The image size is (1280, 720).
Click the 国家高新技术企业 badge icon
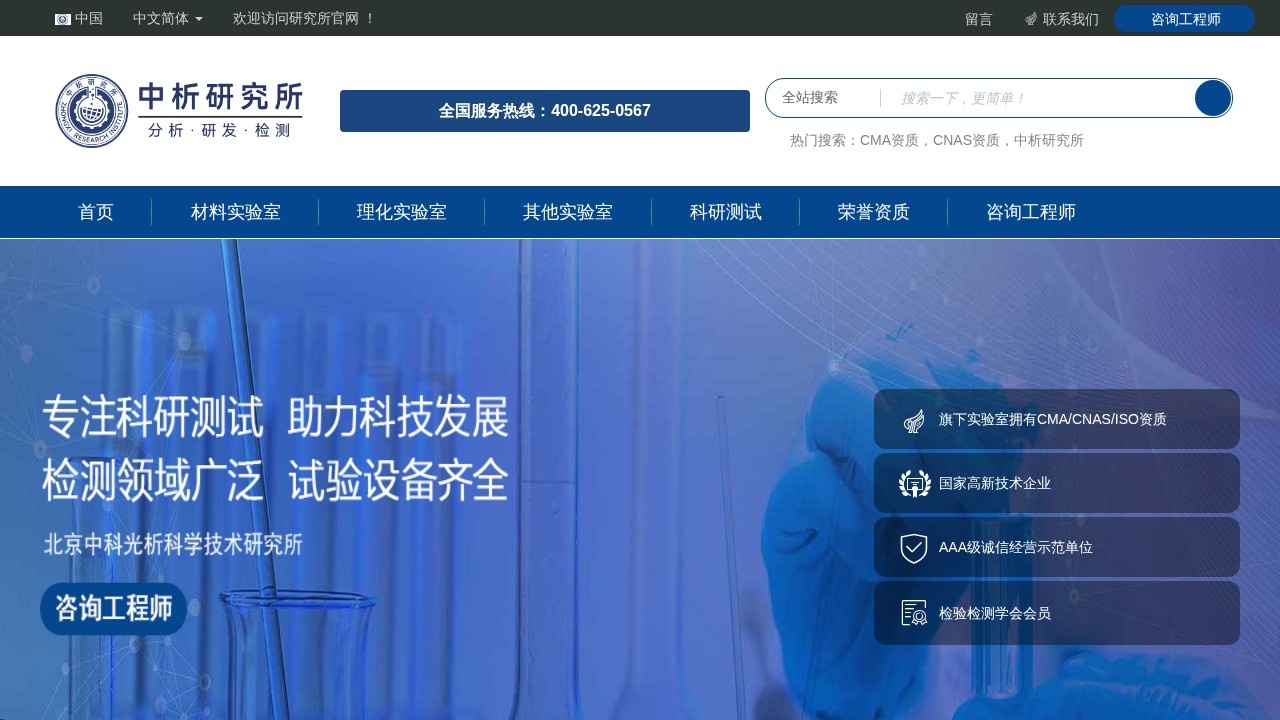coord(915,484)
